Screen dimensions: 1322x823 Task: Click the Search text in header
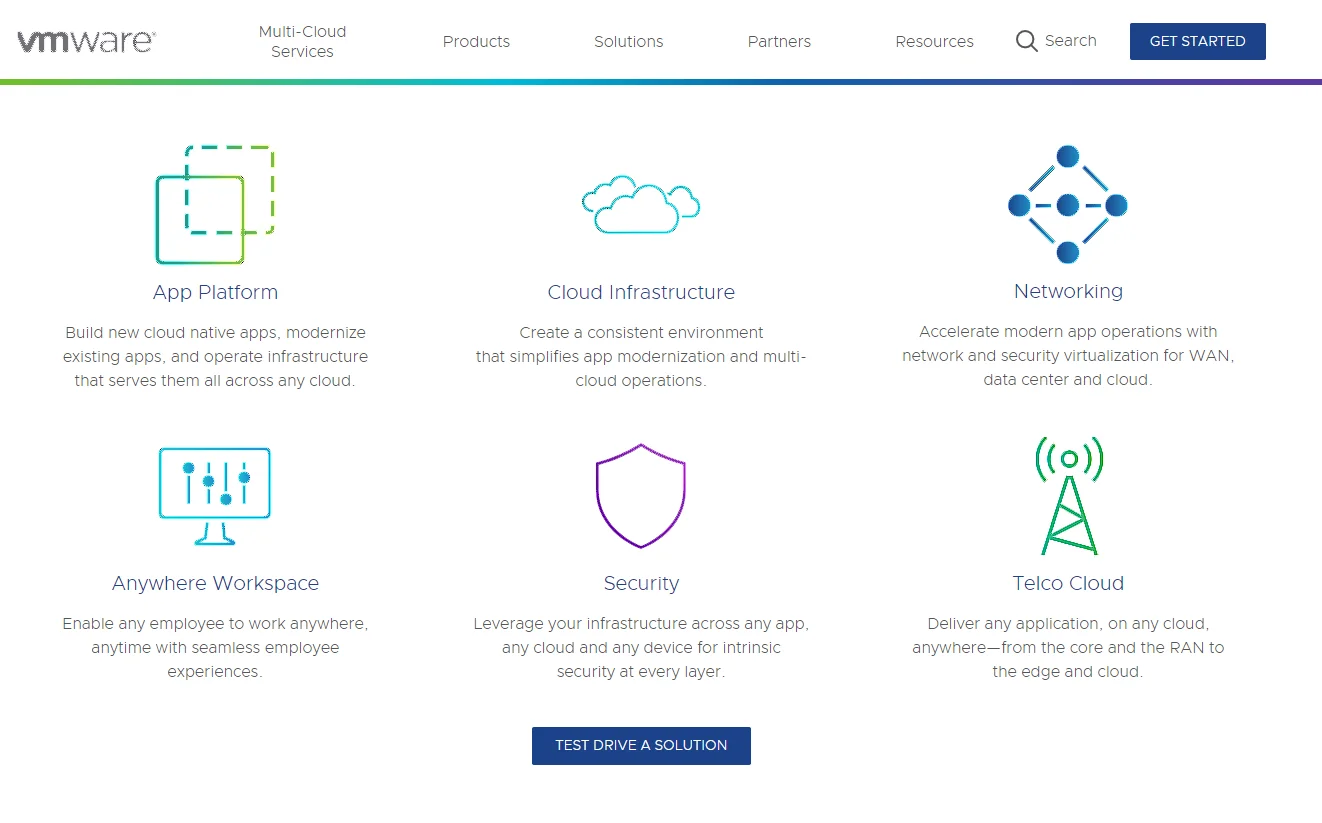pos(1071,41)
